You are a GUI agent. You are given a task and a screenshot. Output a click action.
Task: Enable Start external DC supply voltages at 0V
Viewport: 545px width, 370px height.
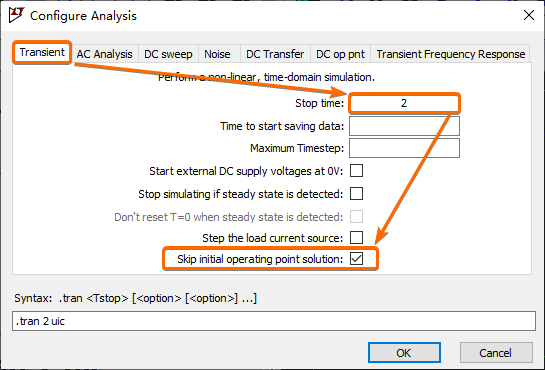point(357,171)
